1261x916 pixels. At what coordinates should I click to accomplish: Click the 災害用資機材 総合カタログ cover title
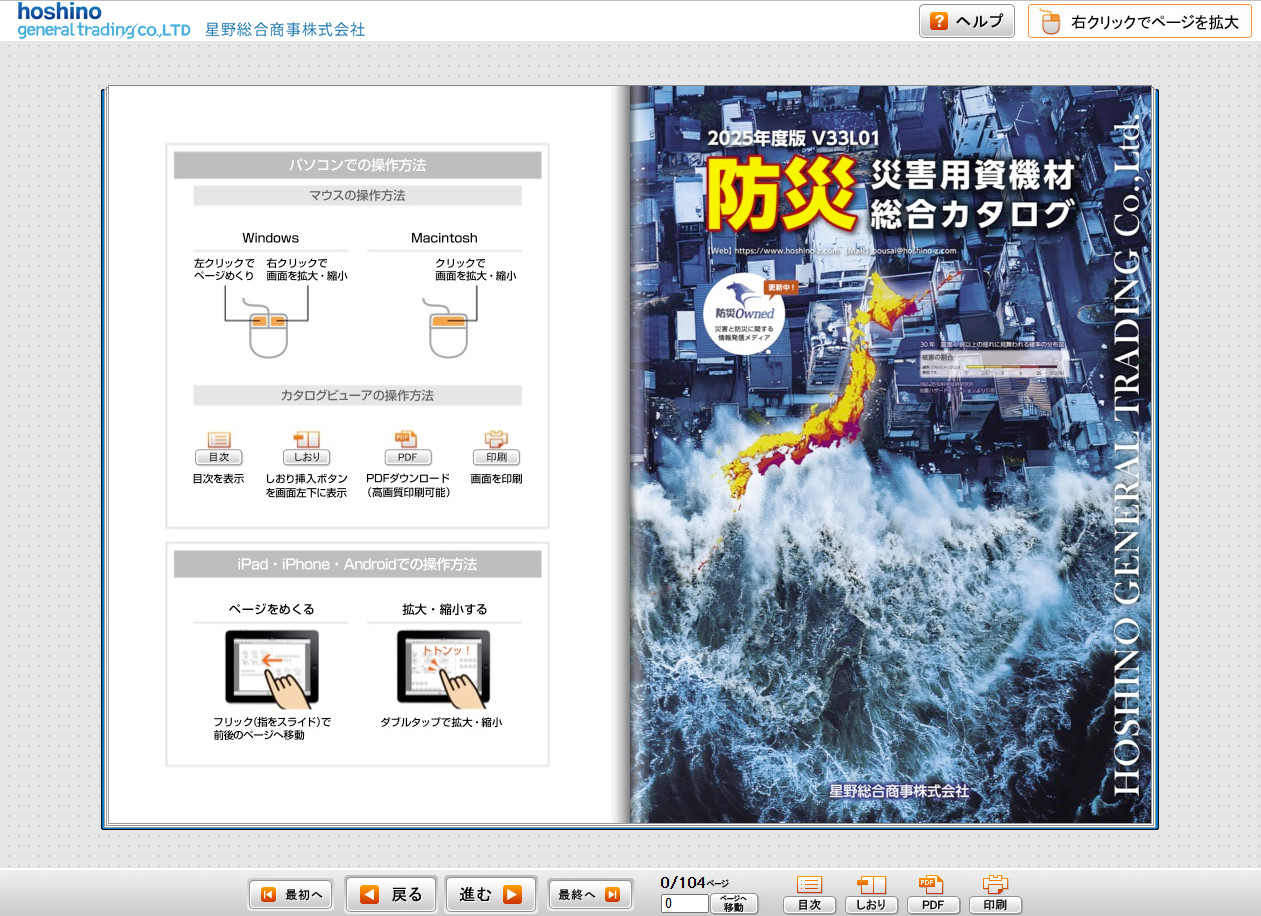pos(973,194)
